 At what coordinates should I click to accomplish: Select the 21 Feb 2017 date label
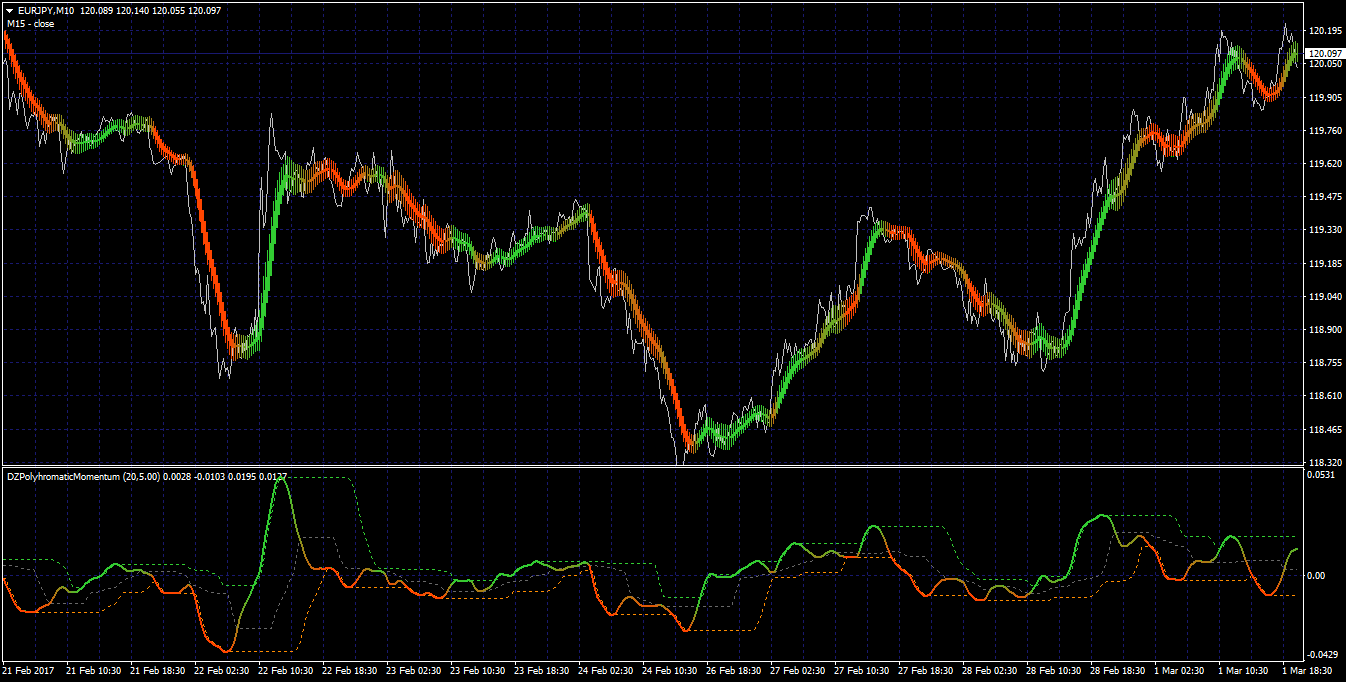click(30, 670)
